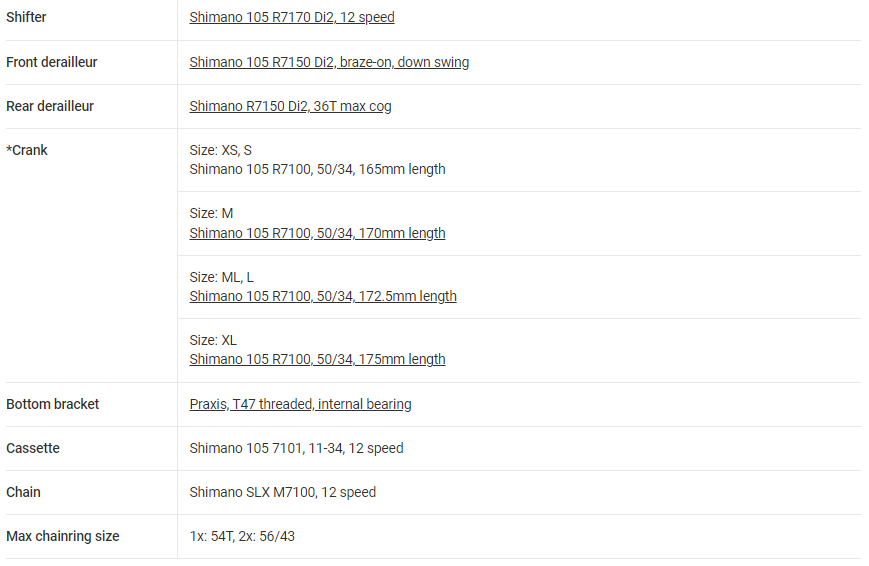Open the 175mm length crank link
The image size is (869, 566).
[x=317, y=359]
